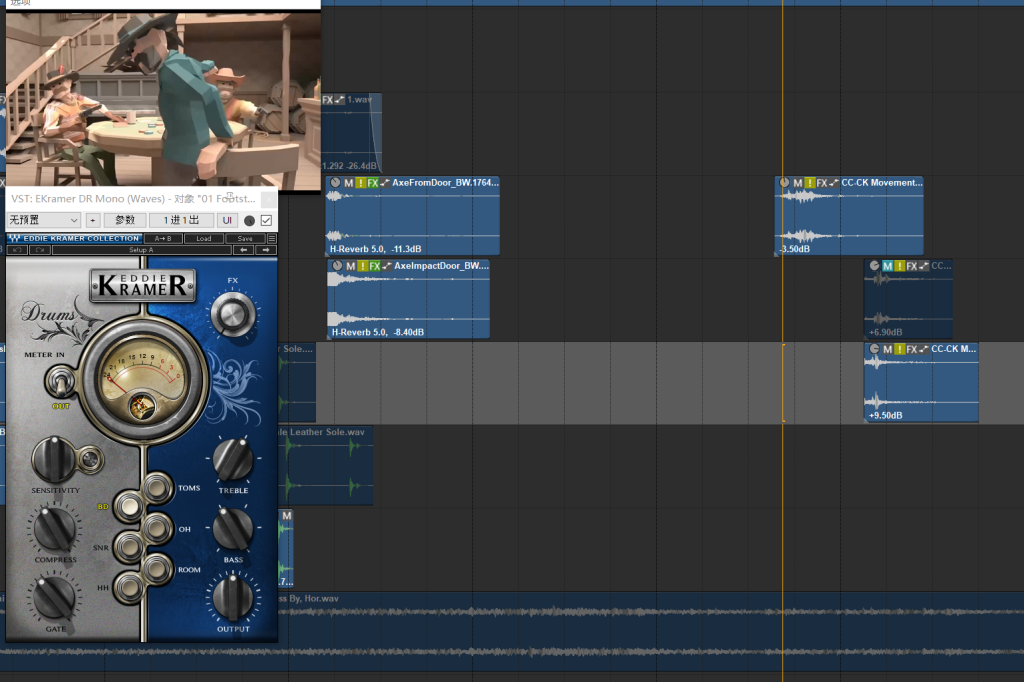Click the volume knob on AxeImpactDoor_BW item
1024x682 pixels.
pyautogui.click(x=338, y=266)
